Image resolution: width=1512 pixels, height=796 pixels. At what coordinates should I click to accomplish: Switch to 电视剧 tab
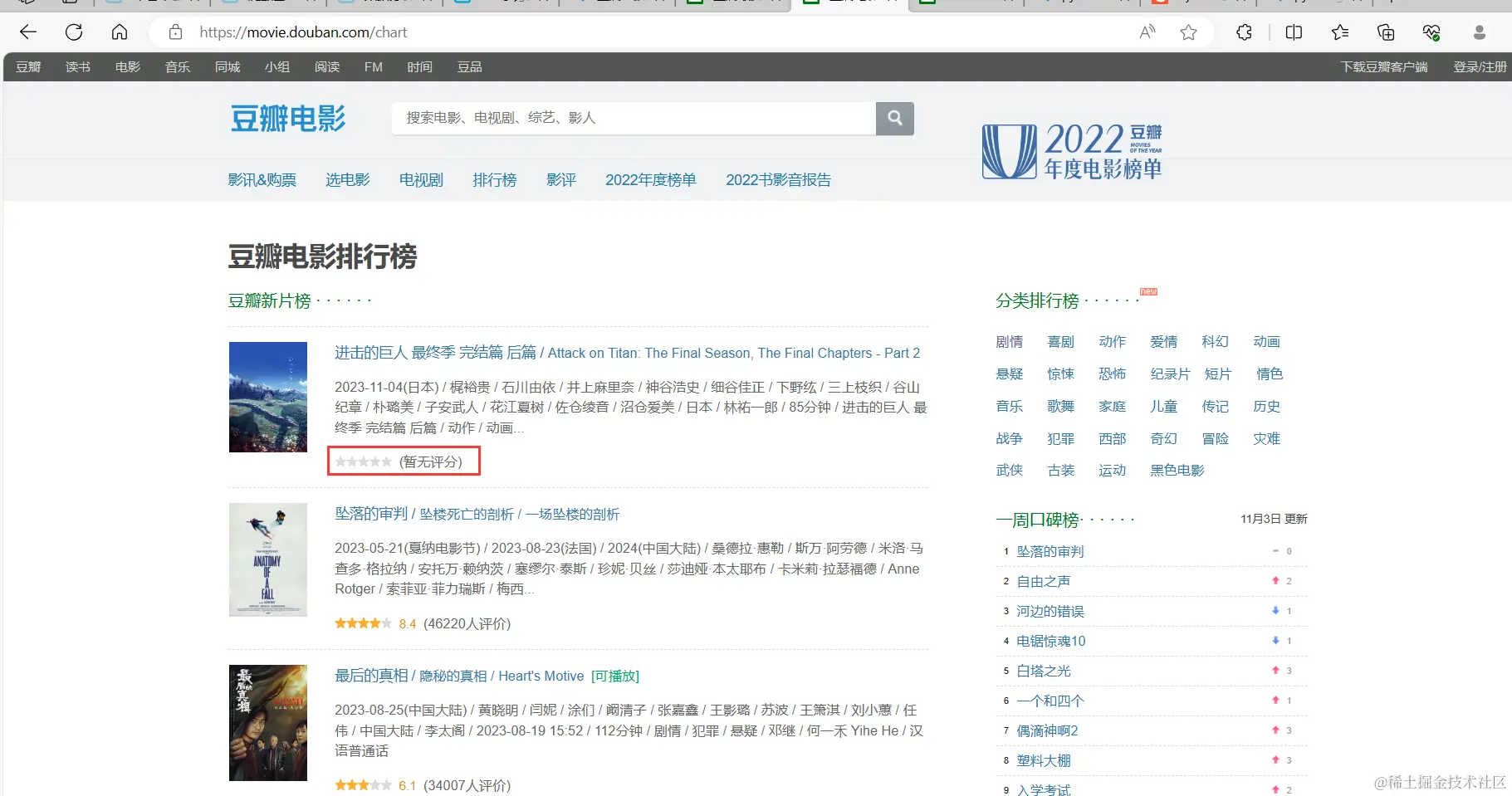pyautogui.click(x=421, y=180)
